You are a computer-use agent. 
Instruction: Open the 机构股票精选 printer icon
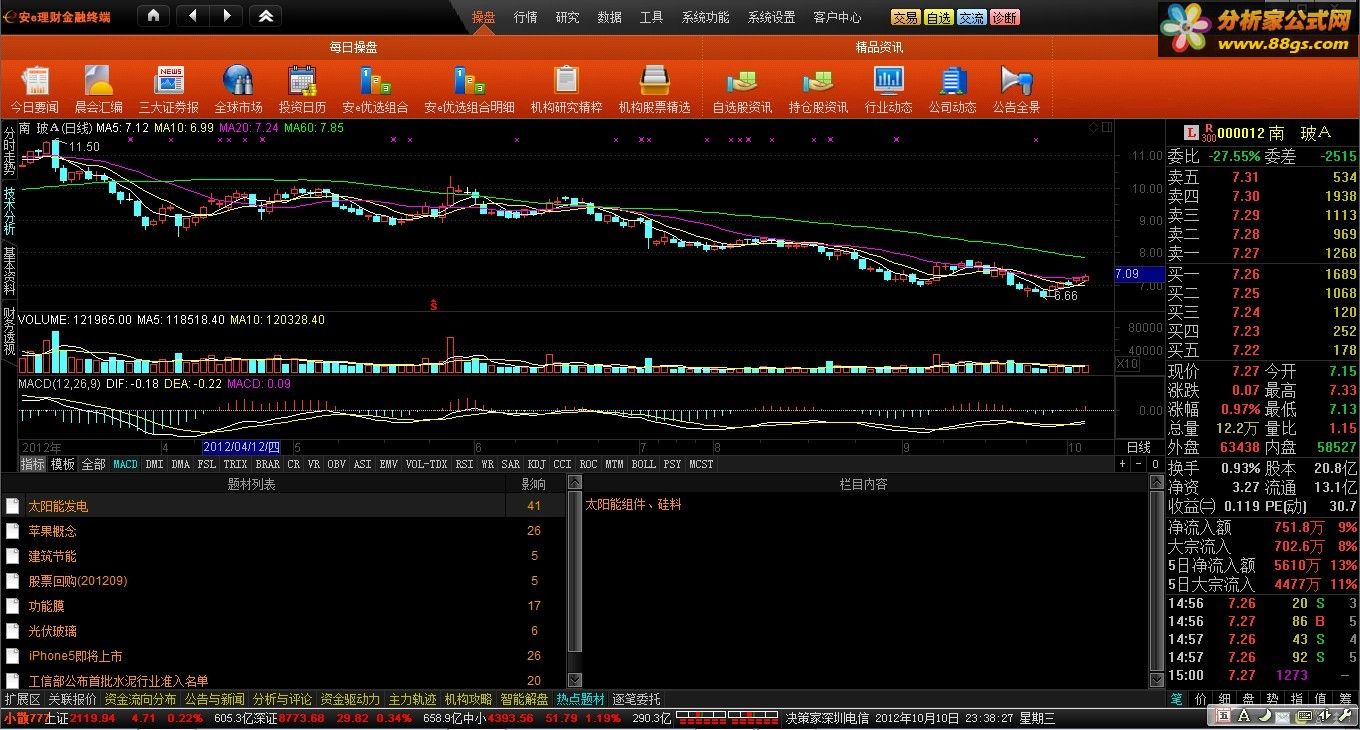click(x=654, y=82)
